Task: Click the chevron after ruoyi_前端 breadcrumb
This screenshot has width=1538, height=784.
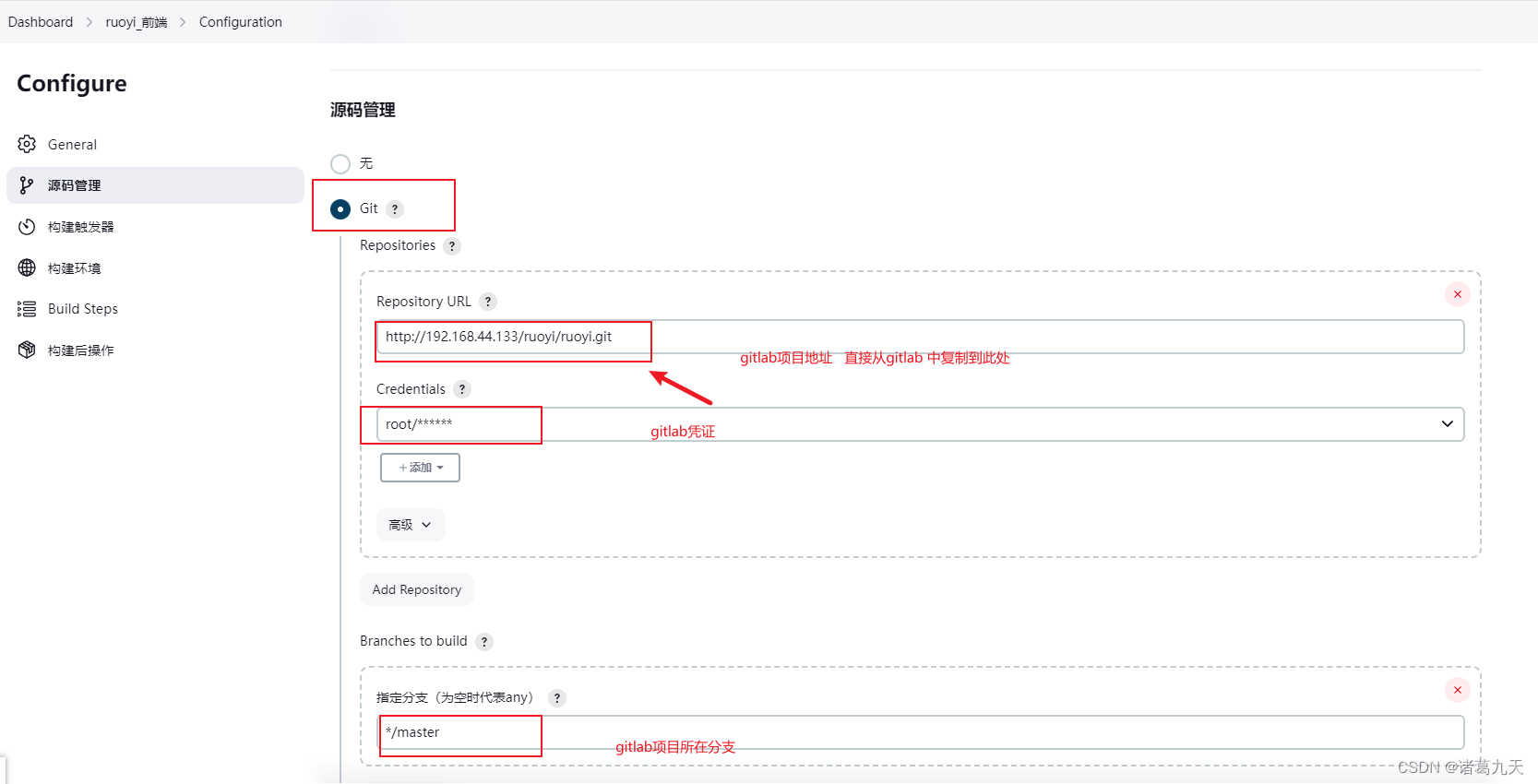Action: 183,22
